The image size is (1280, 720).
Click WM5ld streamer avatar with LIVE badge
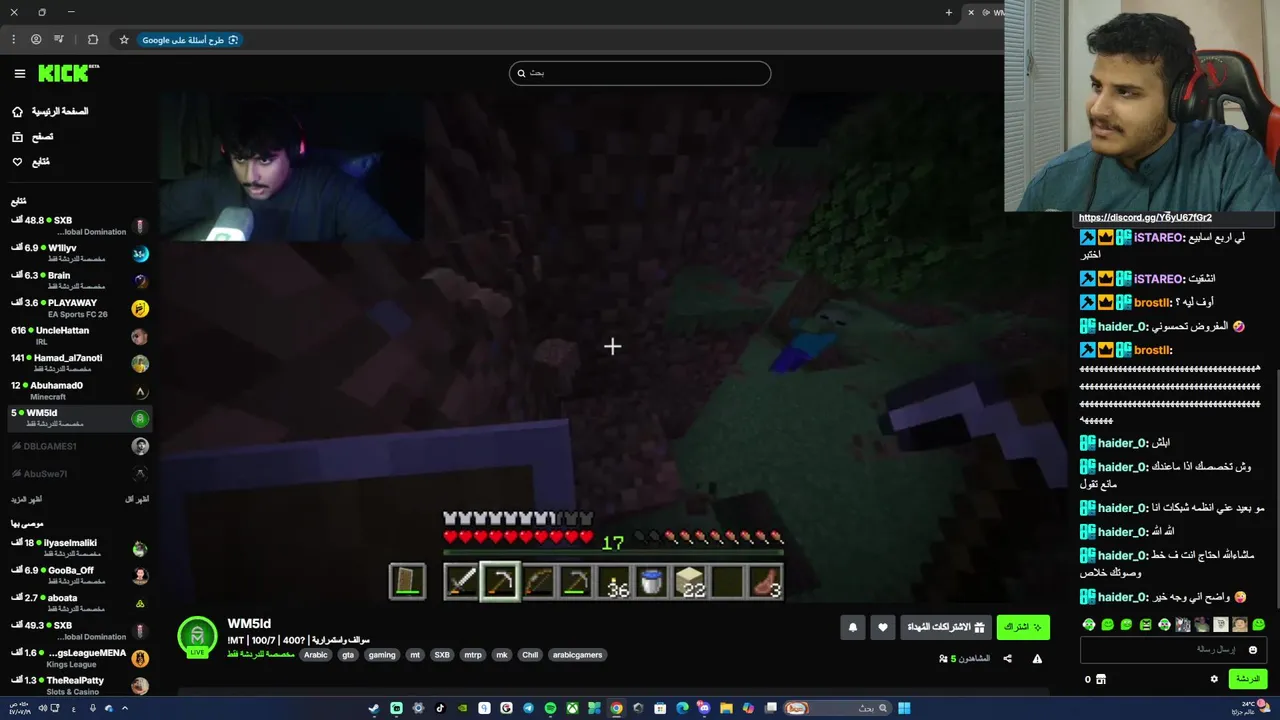tap(197, 637)
